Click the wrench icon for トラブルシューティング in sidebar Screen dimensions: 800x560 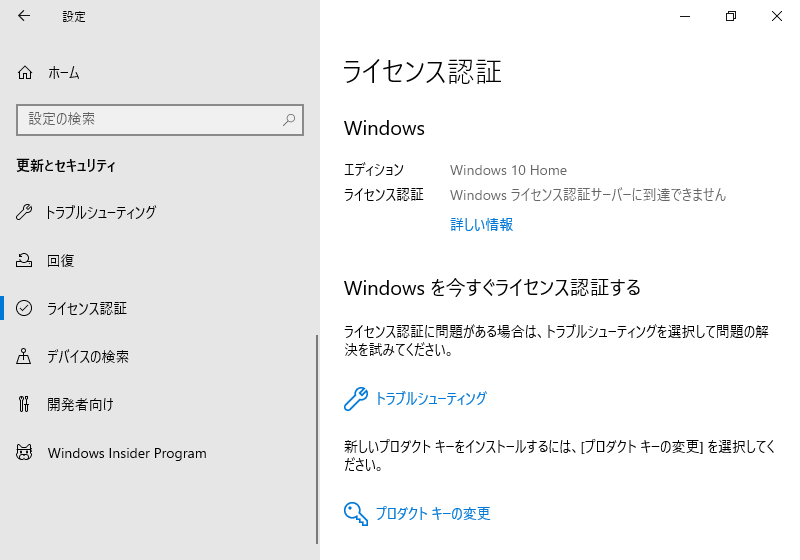[x=24, y=212]
